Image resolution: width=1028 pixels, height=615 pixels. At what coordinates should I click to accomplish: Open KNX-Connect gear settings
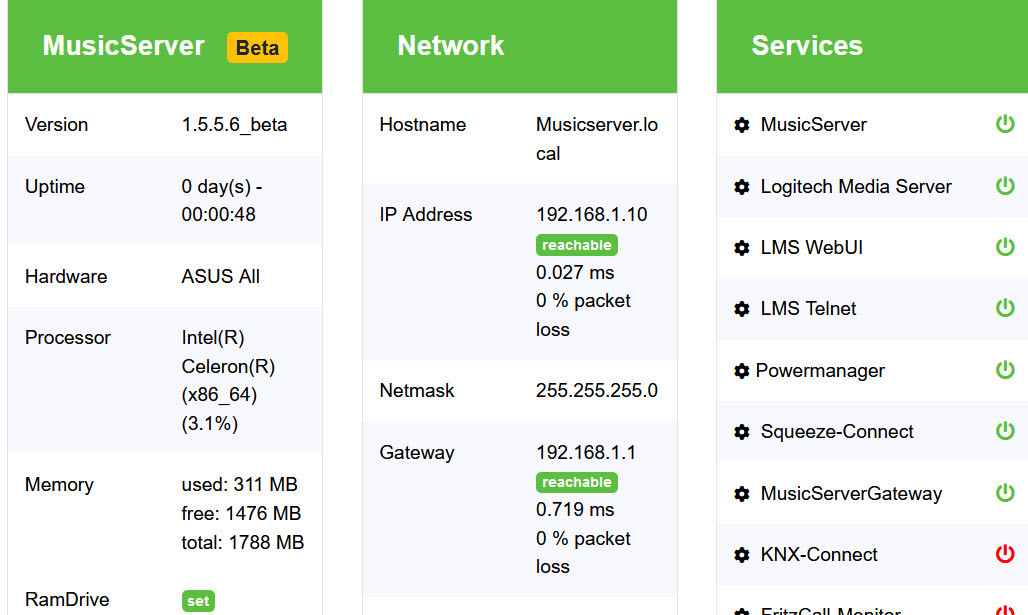pos(742,555)
